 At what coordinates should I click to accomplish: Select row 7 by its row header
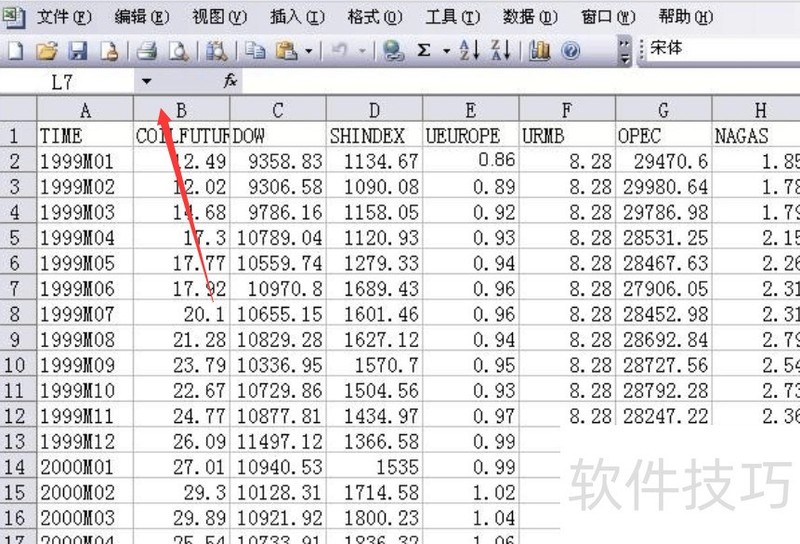click(x=18, y=288)
